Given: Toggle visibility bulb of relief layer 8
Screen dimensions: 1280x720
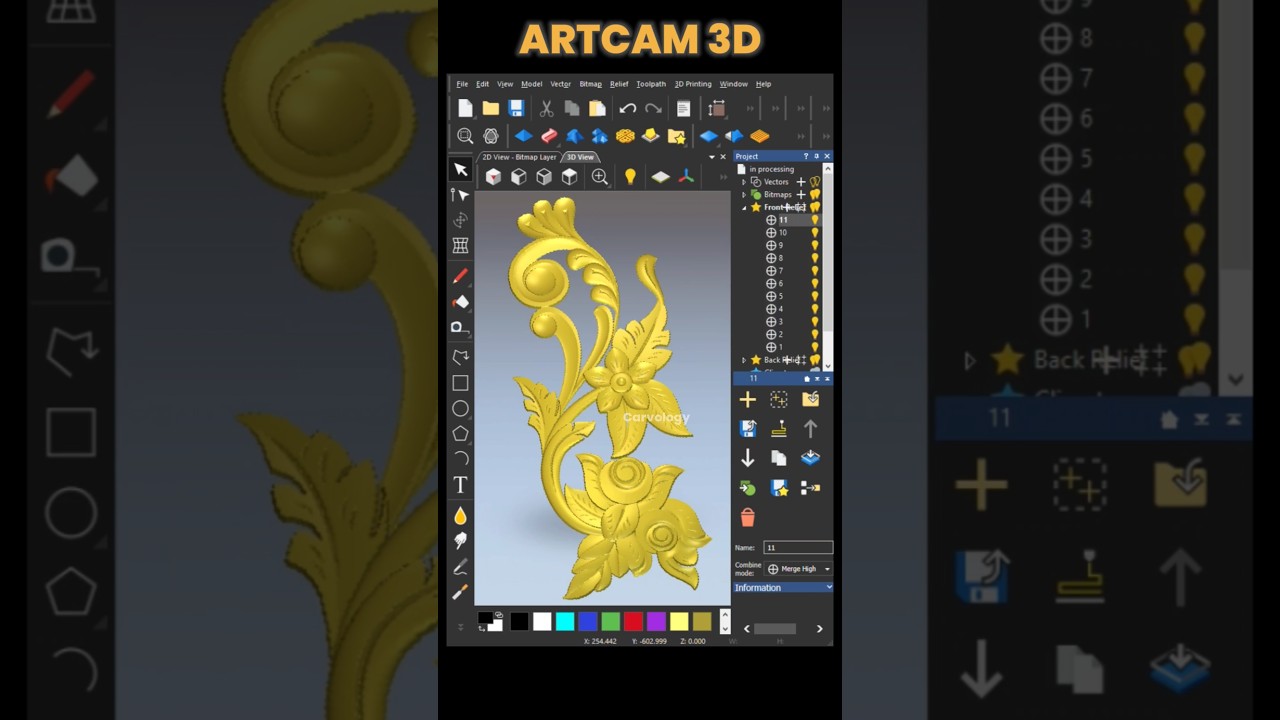Looking at the screenshot, I should [814, 258].
